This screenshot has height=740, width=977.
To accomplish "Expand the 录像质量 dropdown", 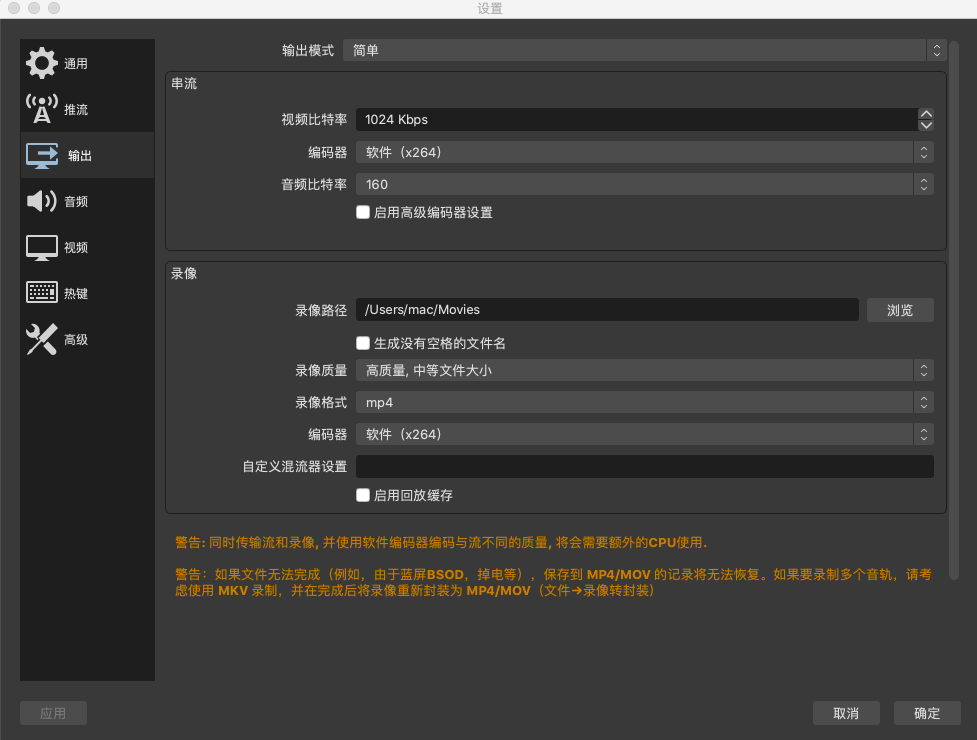I will [644, 371].
